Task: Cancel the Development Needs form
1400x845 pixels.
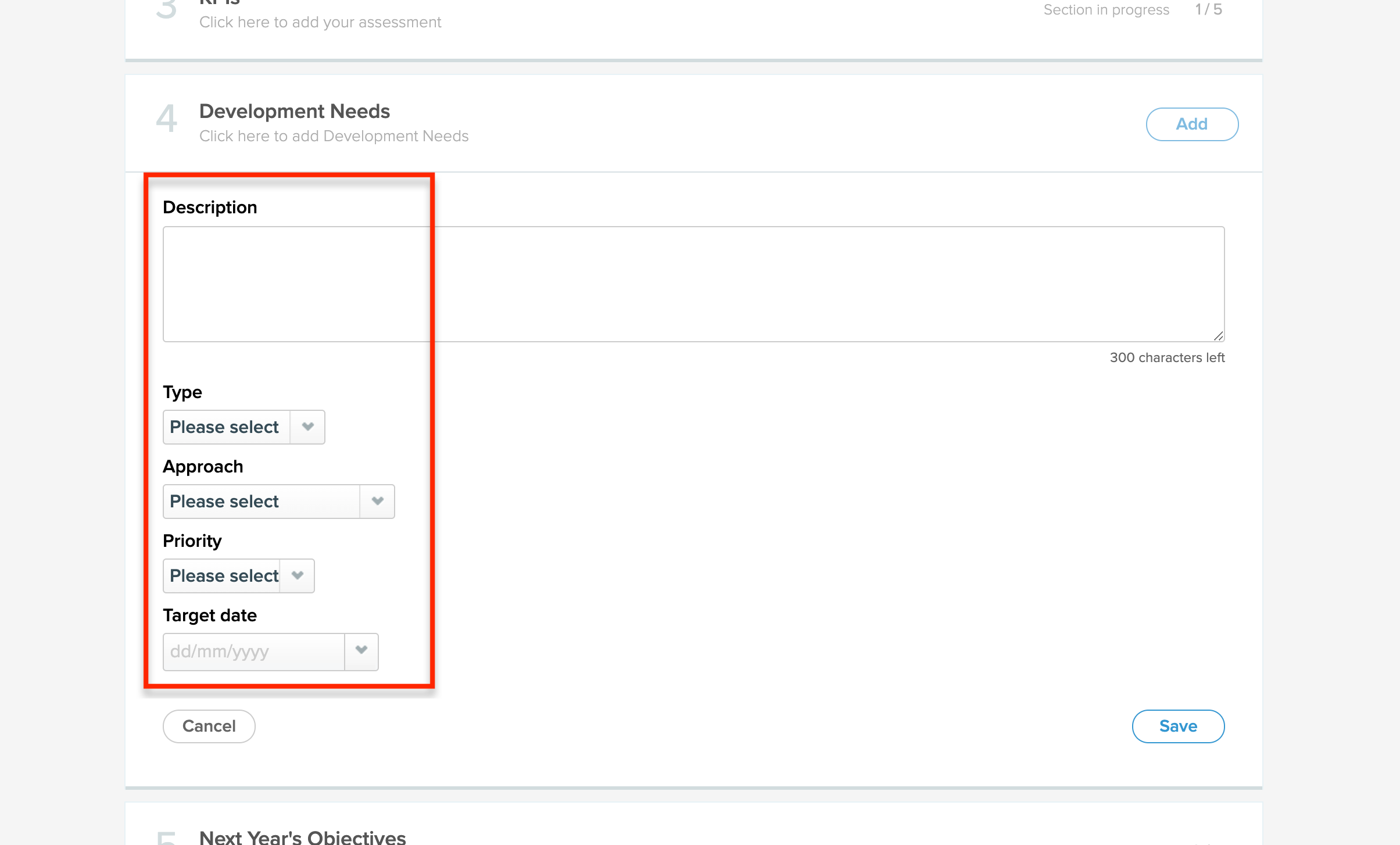Action: pos(209,726)
